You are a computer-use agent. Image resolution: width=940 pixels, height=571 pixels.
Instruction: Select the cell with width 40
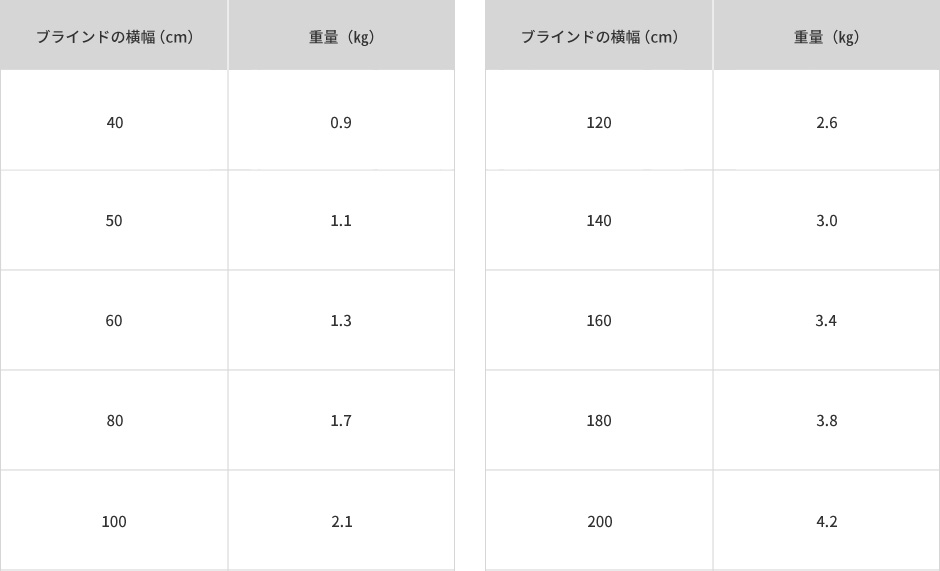(x=114, y=120)
